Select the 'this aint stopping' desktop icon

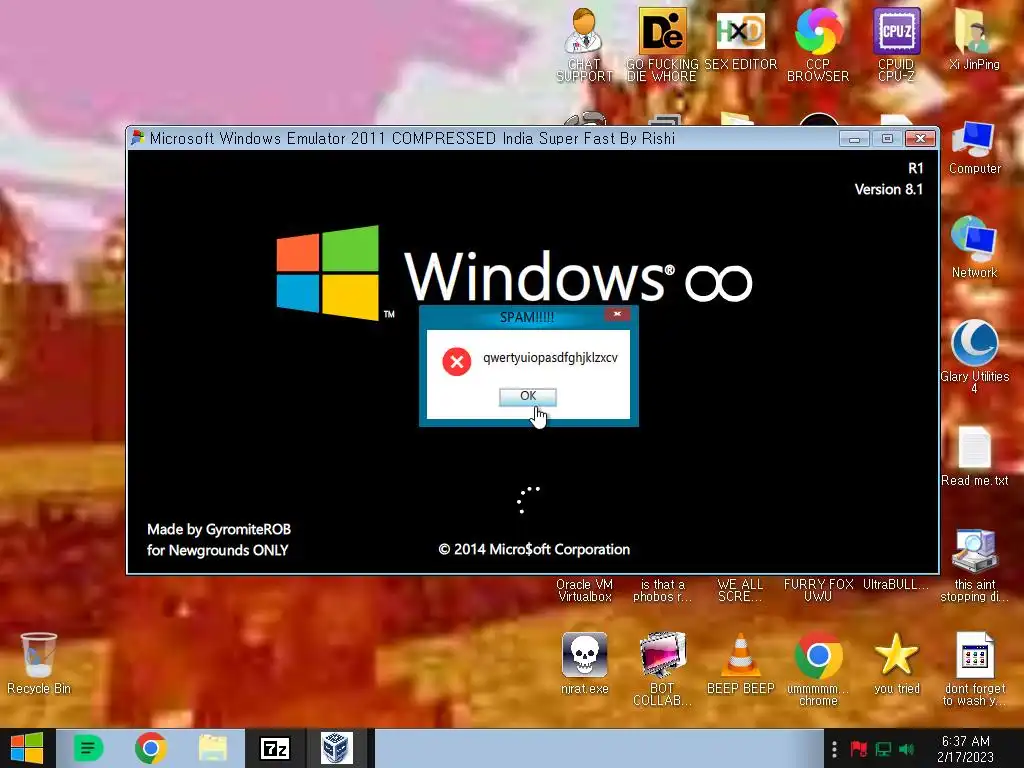pyautogui.click(x=974, y=566)
